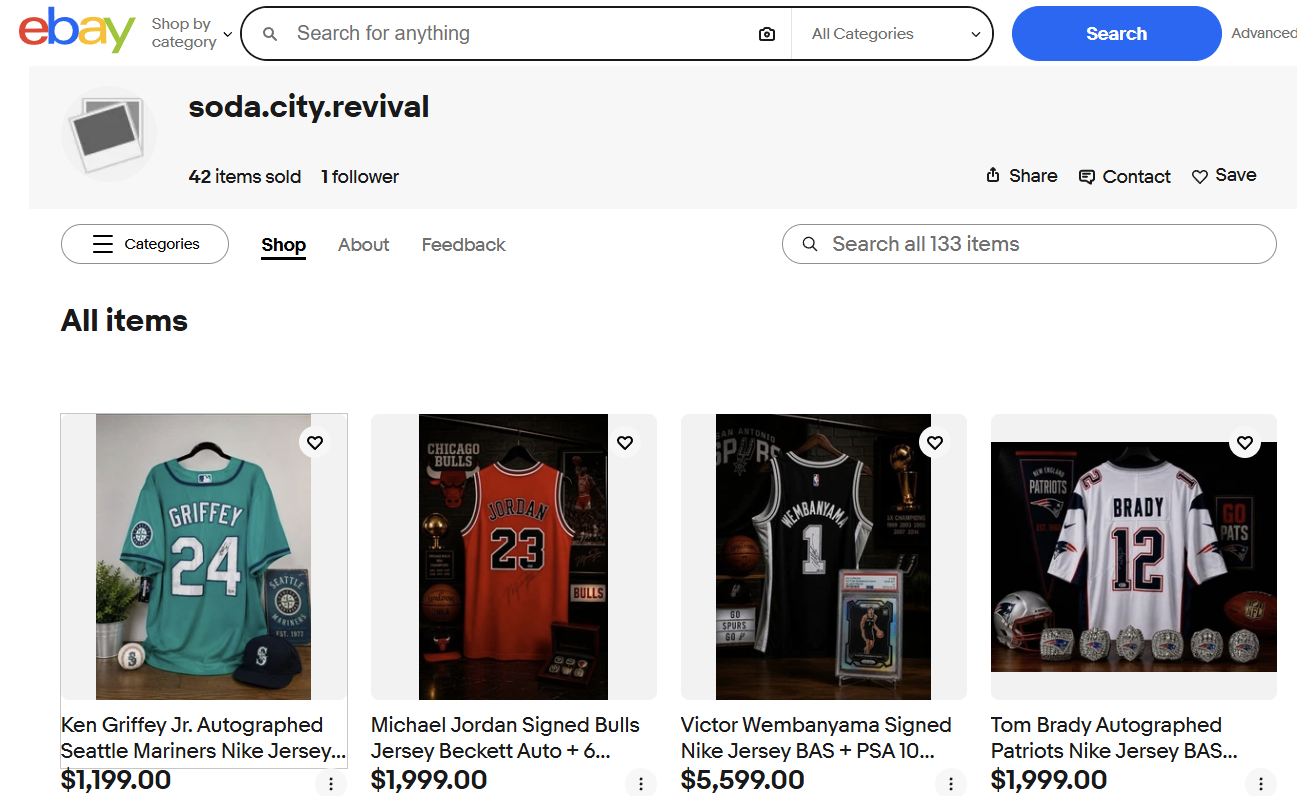Image resolution: width=1297 pixels, height=796 pixels.
Task: Add Ken Griffey Jr. jersey to watchlist
Action: [315, 442]
